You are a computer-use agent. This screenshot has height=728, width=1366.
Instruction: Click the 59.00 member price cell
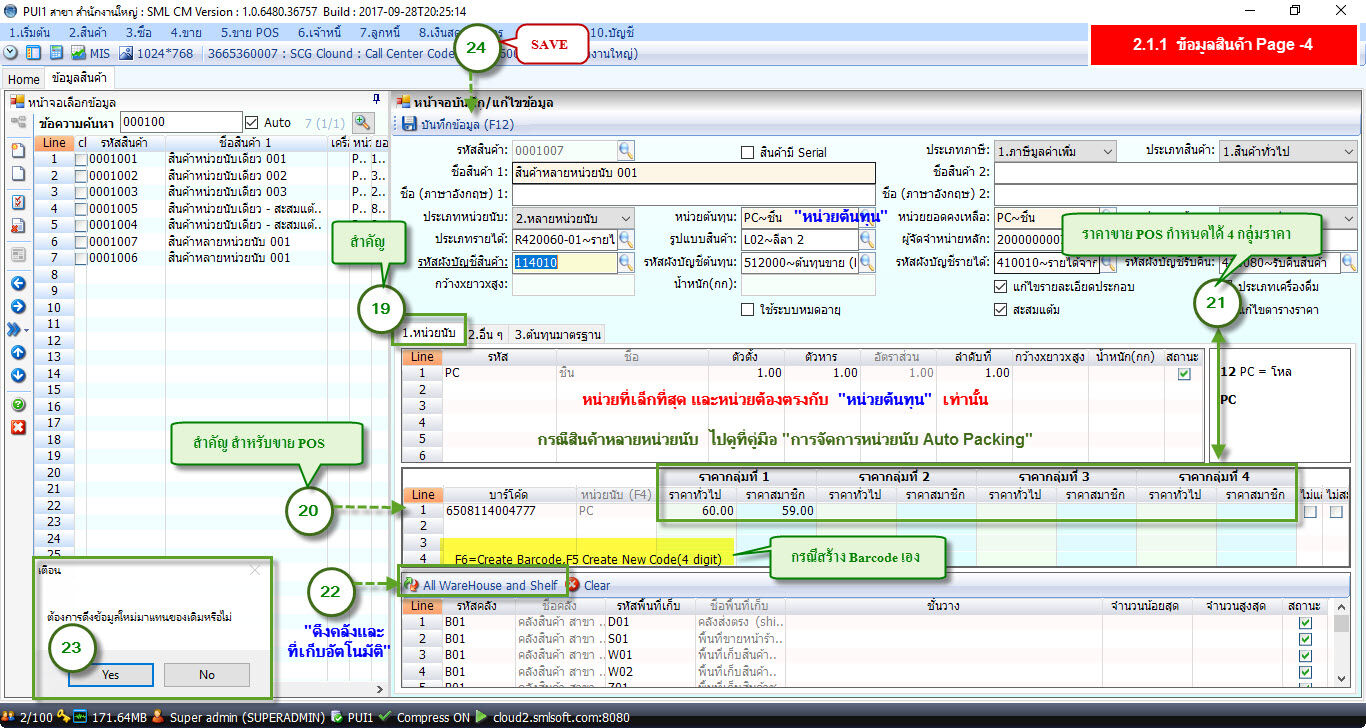point(776,510)
